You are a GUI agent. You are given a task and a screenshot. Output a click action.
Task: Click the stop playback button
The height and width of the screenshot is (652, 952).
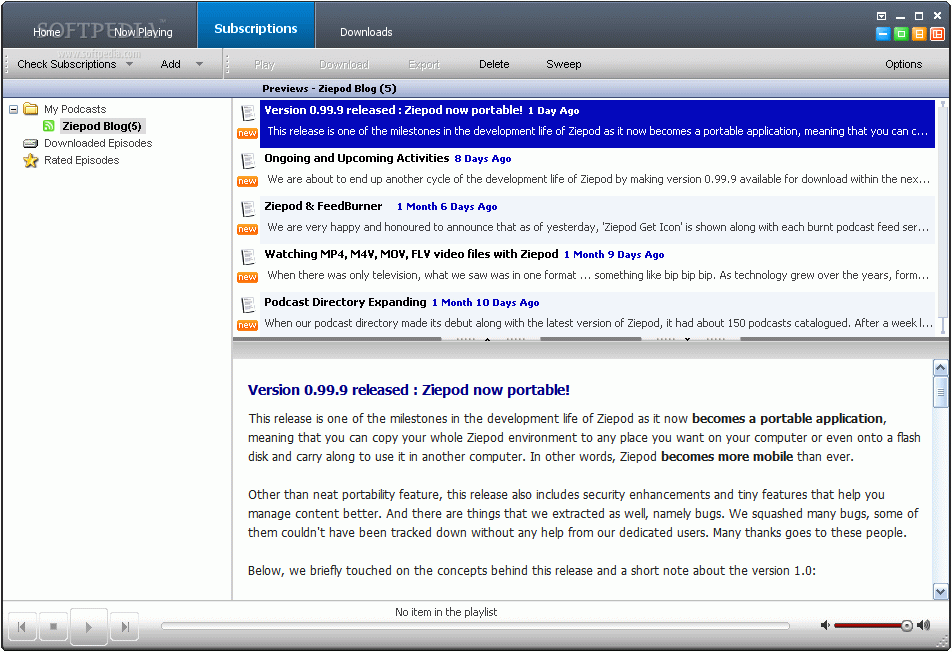53,627
